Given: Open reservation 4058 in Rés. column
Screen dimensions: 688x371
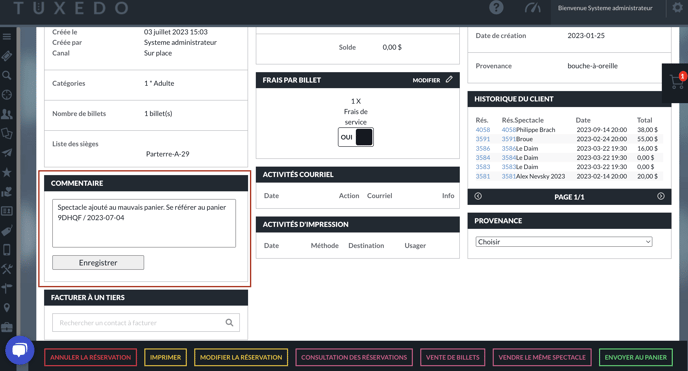Looking at the screenshot, I should click(483, 130).
